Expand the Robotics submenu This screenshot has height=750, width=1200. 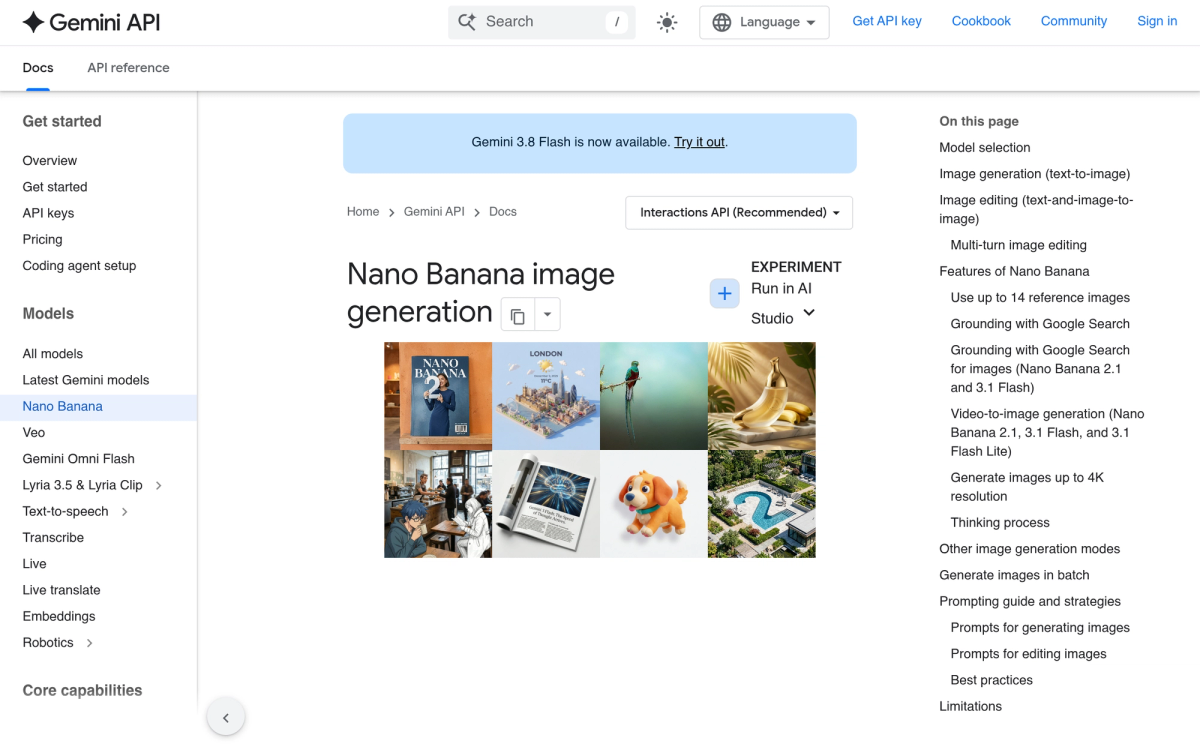click(90, 643)
